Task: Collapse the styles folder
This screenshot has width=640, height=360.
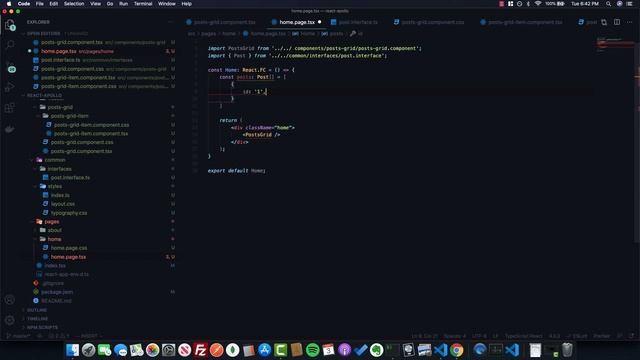Action: click(x=54, y=186)
